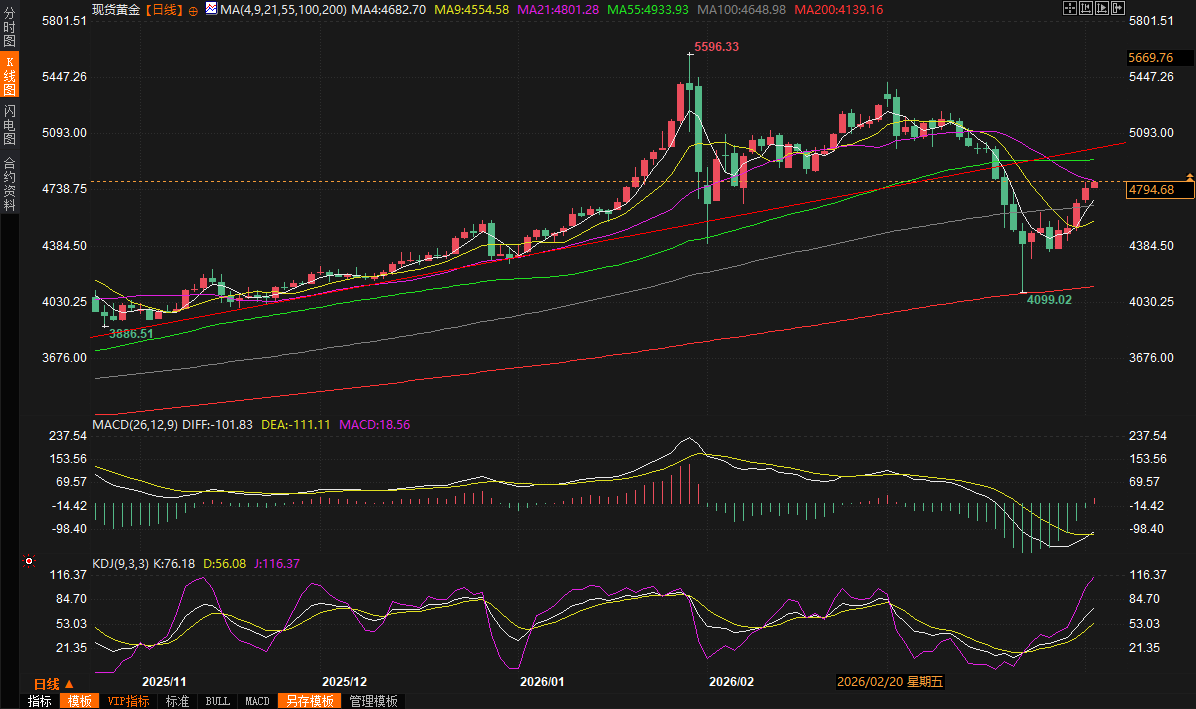Click the 3886.51 low price label
This screenshot has height=709, width=1196.
click(131, 334)
